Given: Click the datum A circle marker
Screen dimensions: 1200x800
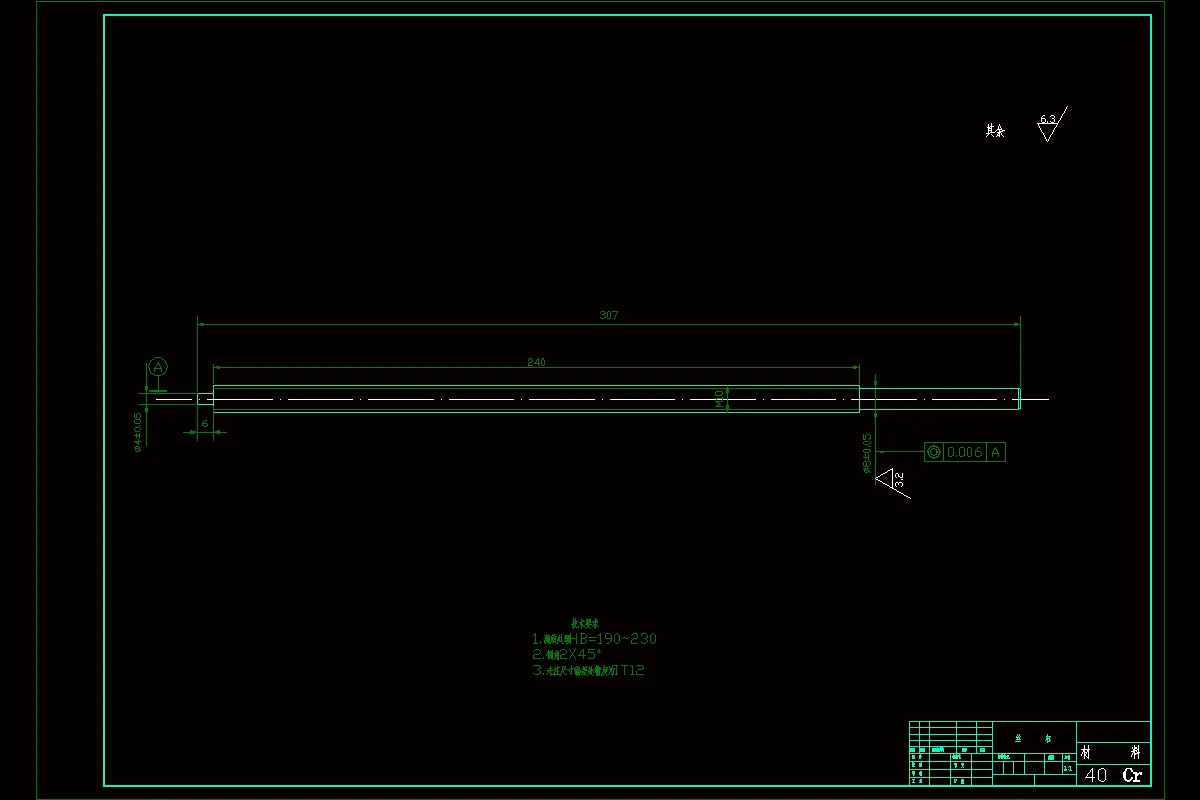Looking at the screenshot, I should tap(158, 367).
